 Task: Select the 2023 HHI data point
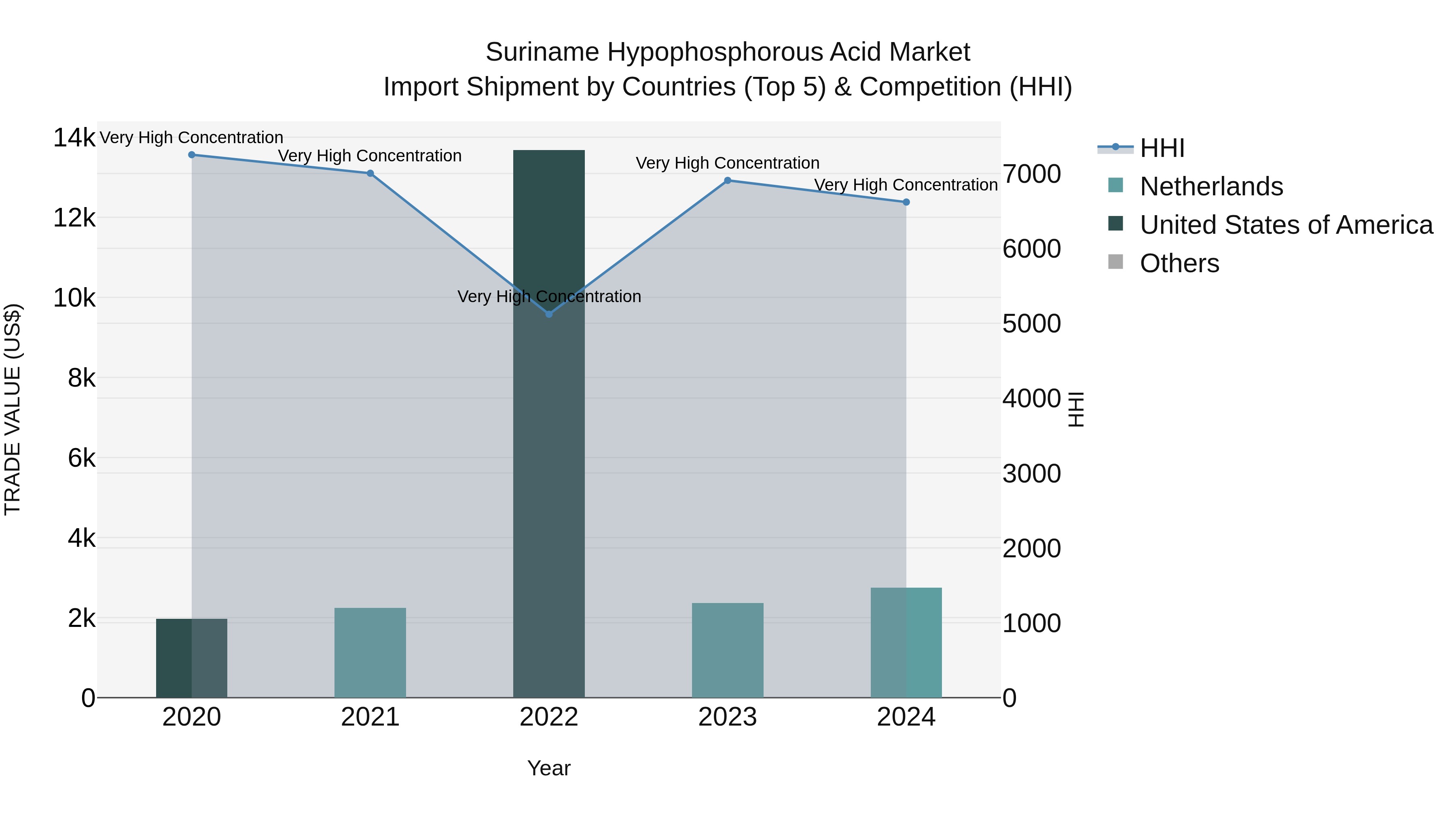728,181
